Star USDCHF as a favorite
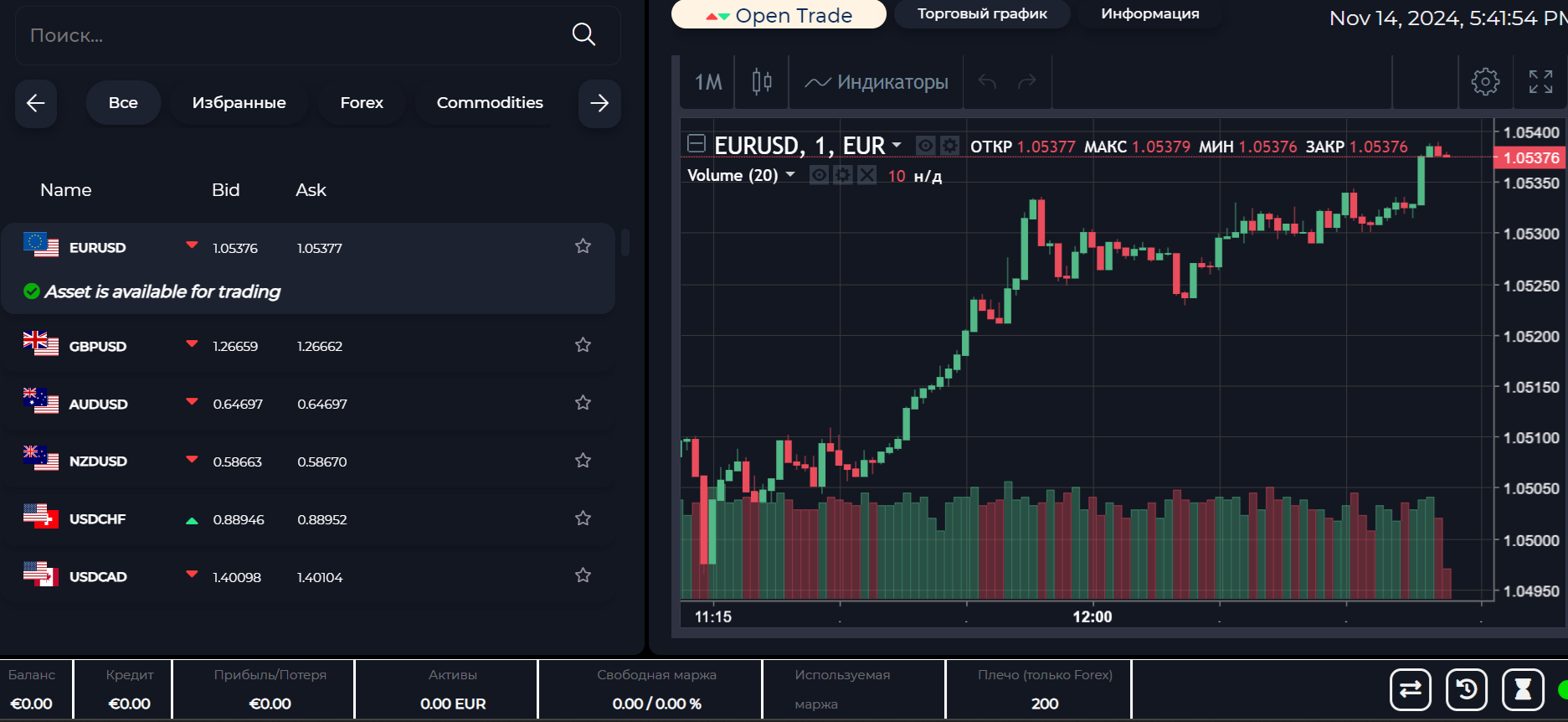1568x722 pixels. (583, 518)
